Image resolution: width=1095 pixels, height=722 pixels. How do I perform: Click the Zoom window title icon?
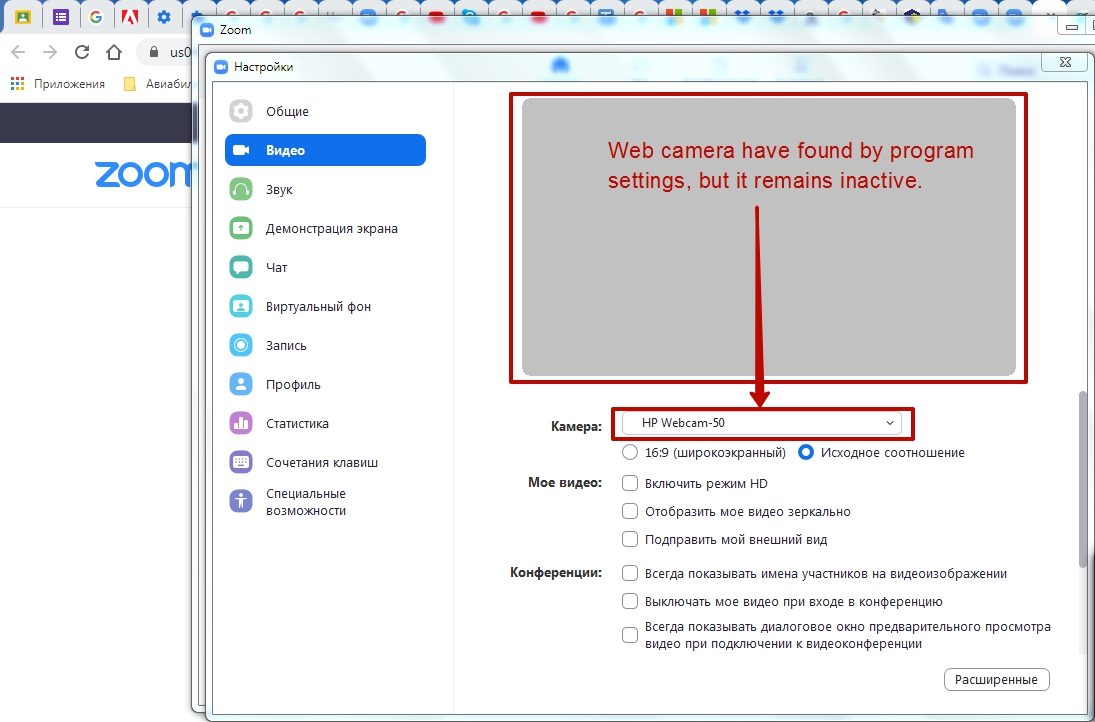tap(206, 30)
